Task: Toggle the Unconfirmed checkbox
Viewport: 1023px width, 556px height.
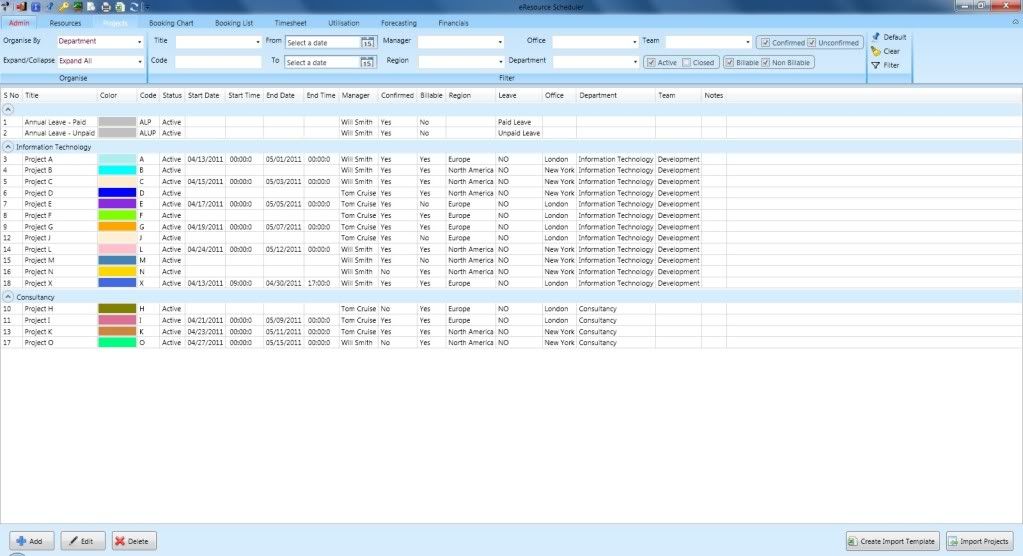Action: [x=812, y=42]
